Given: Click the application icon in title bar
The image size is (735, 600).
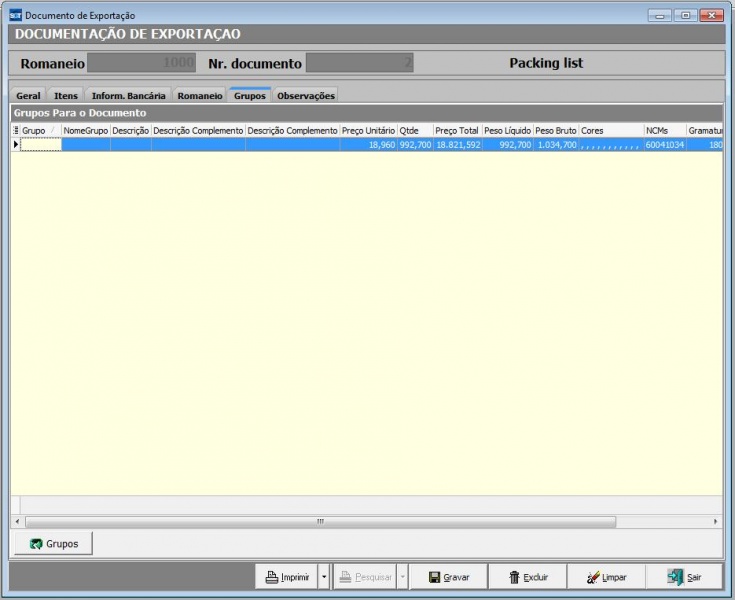Looking at the screenshot, I should coord(15,15).
